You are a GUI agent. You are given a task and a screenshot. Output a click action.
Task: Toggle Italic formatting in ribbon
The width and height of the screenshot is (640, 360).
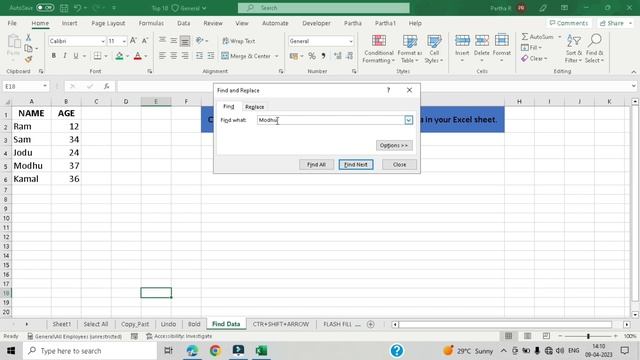tap(64, 56)
